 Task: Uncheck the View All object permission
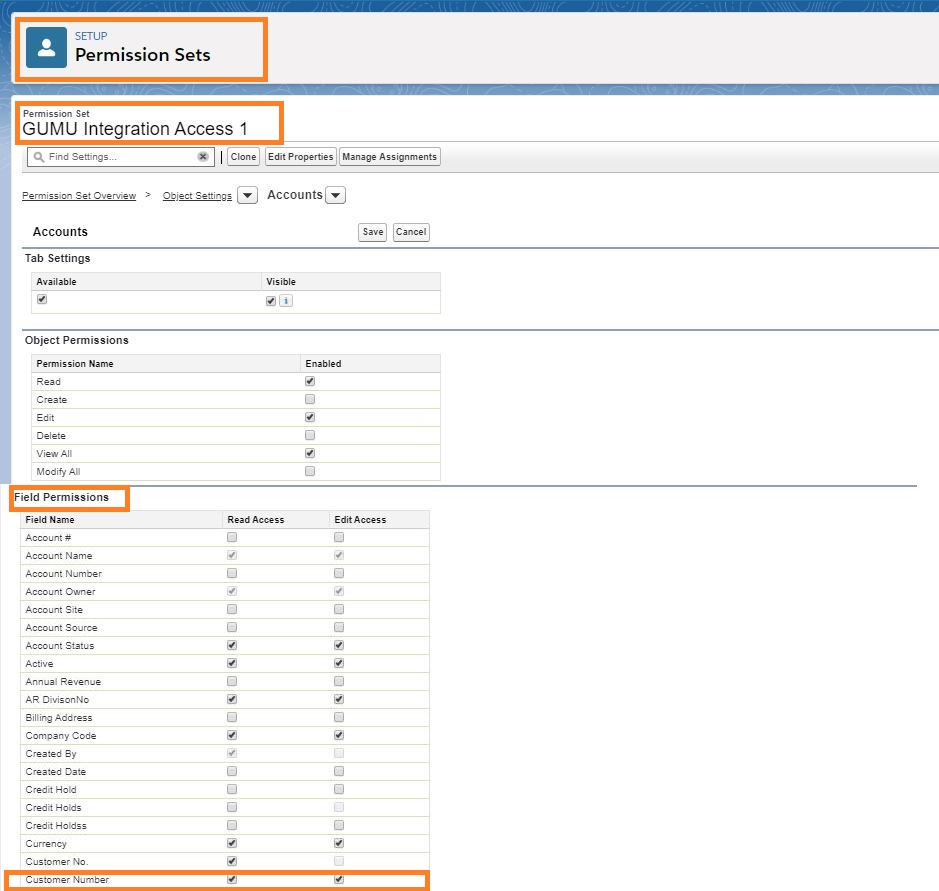click(310, 453)
